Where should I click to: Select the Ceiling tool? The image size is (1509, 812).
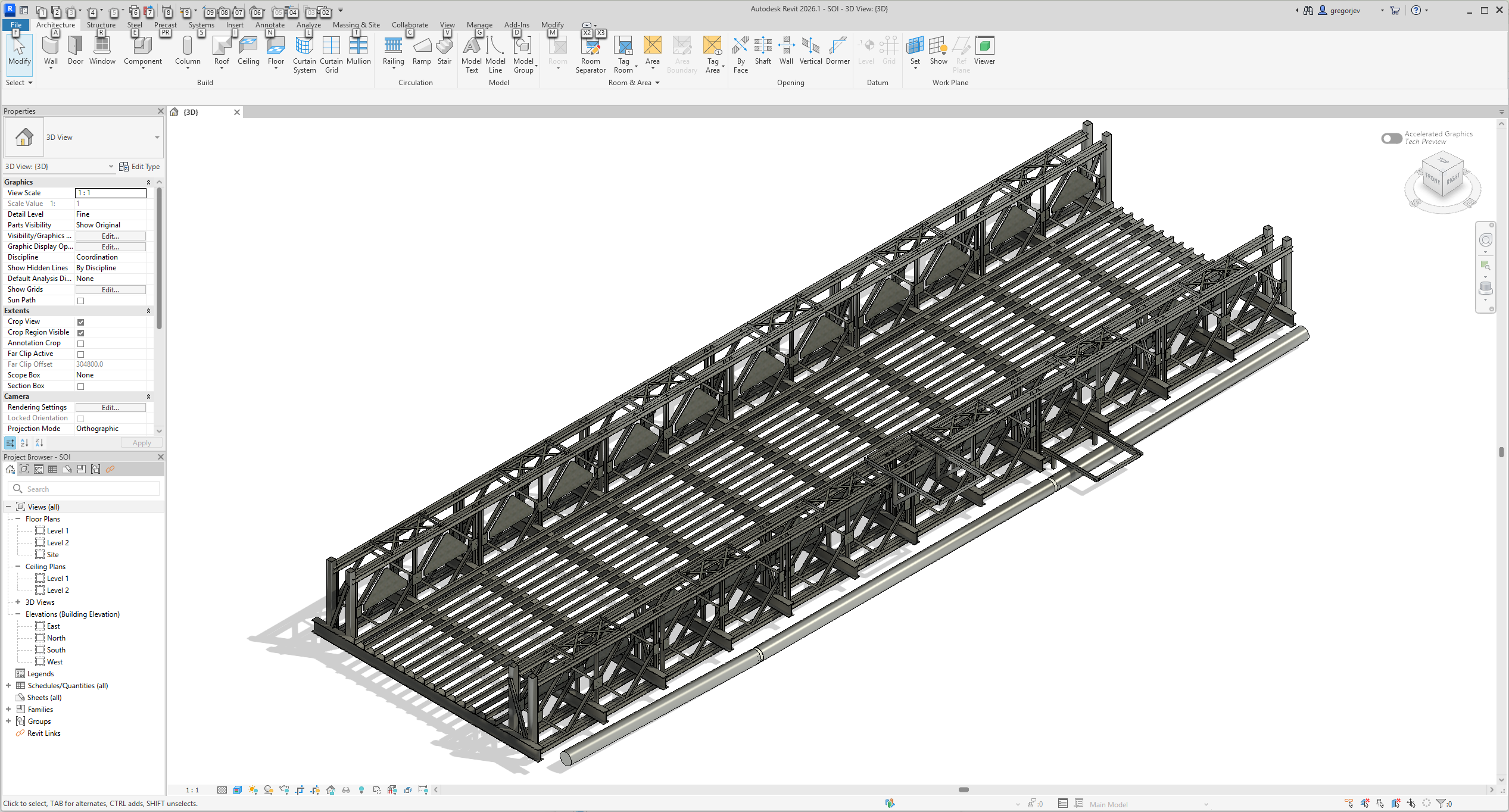[248, 51]
